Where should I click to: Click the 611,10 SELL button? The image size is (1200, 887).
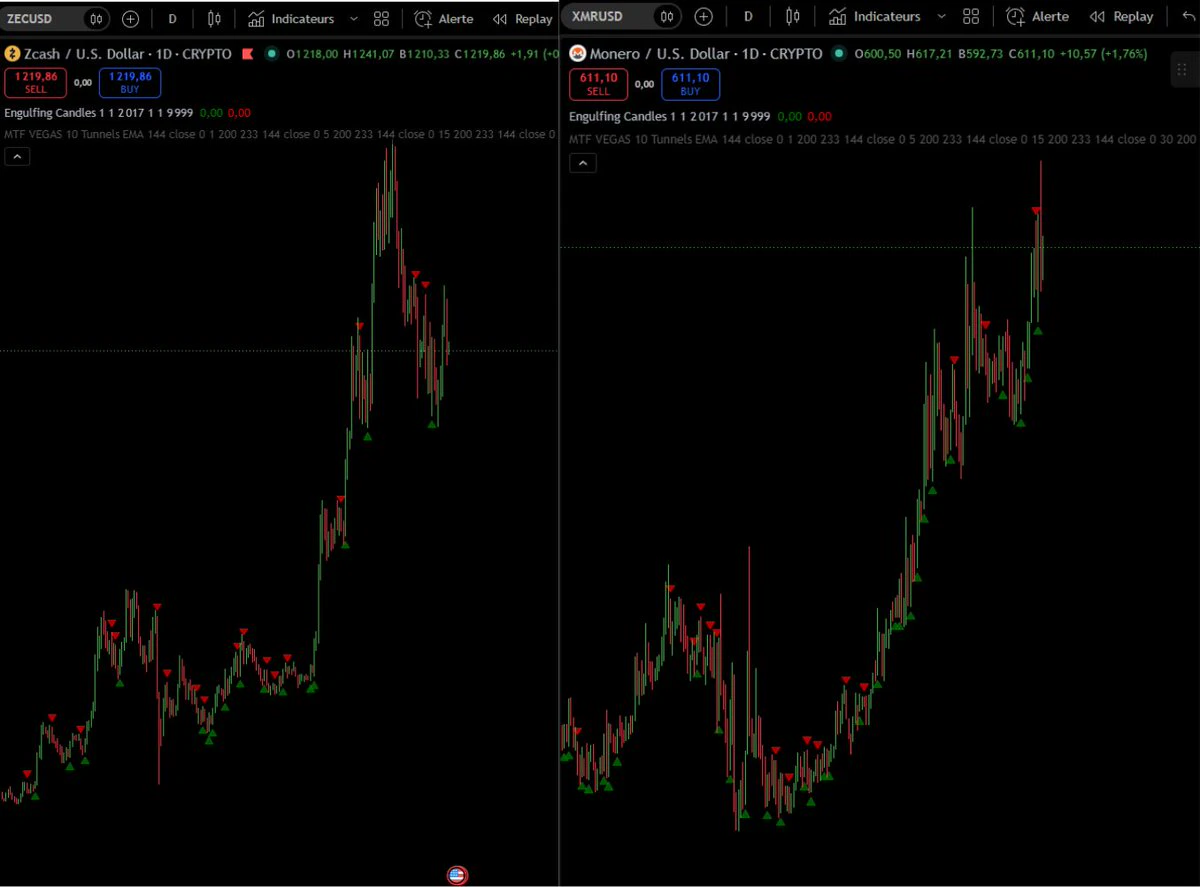coord(598,84)
